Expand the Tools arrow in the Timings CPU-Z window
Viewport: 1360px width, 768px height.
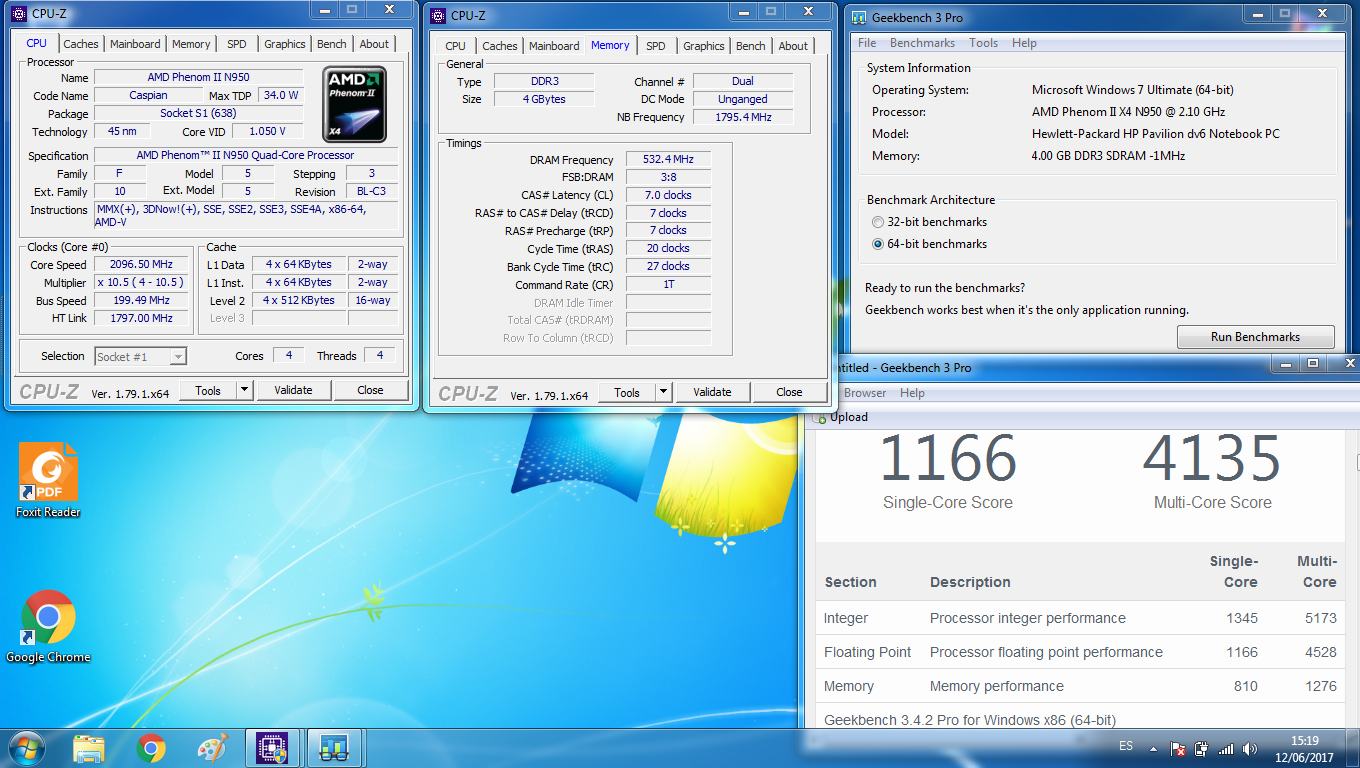[x=664, y=392]
